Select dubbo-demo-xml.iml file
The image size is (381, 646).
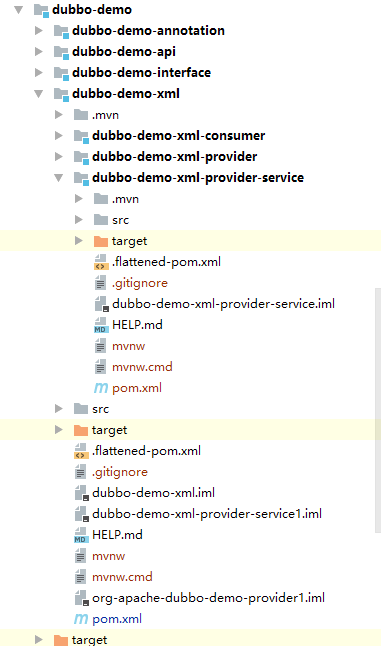coord(153,493)
